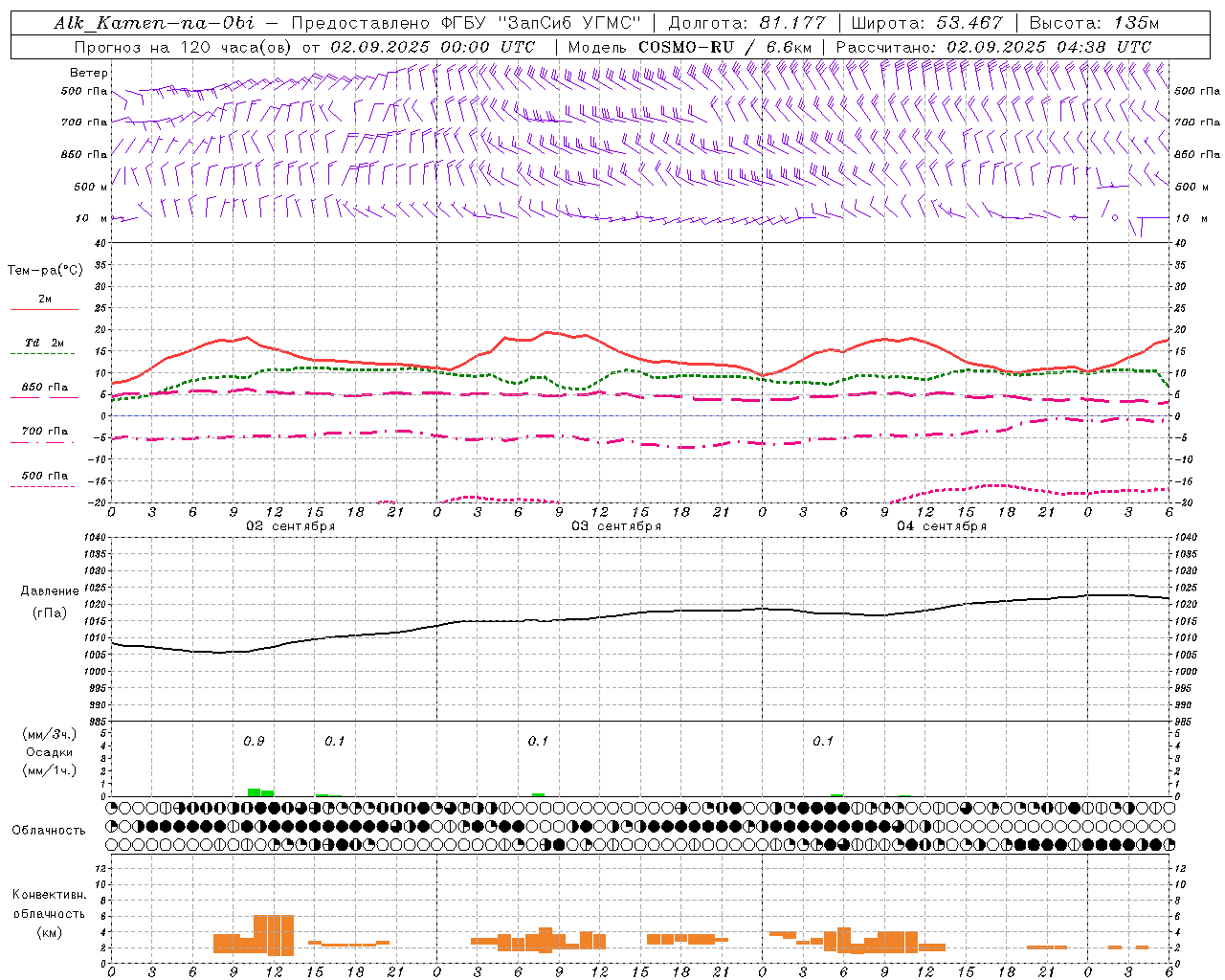The width and height of the screenshot is (1225, 980).
Task: Click the tallest green precipitation bar on 02 сентября
Action: [254, 792]
